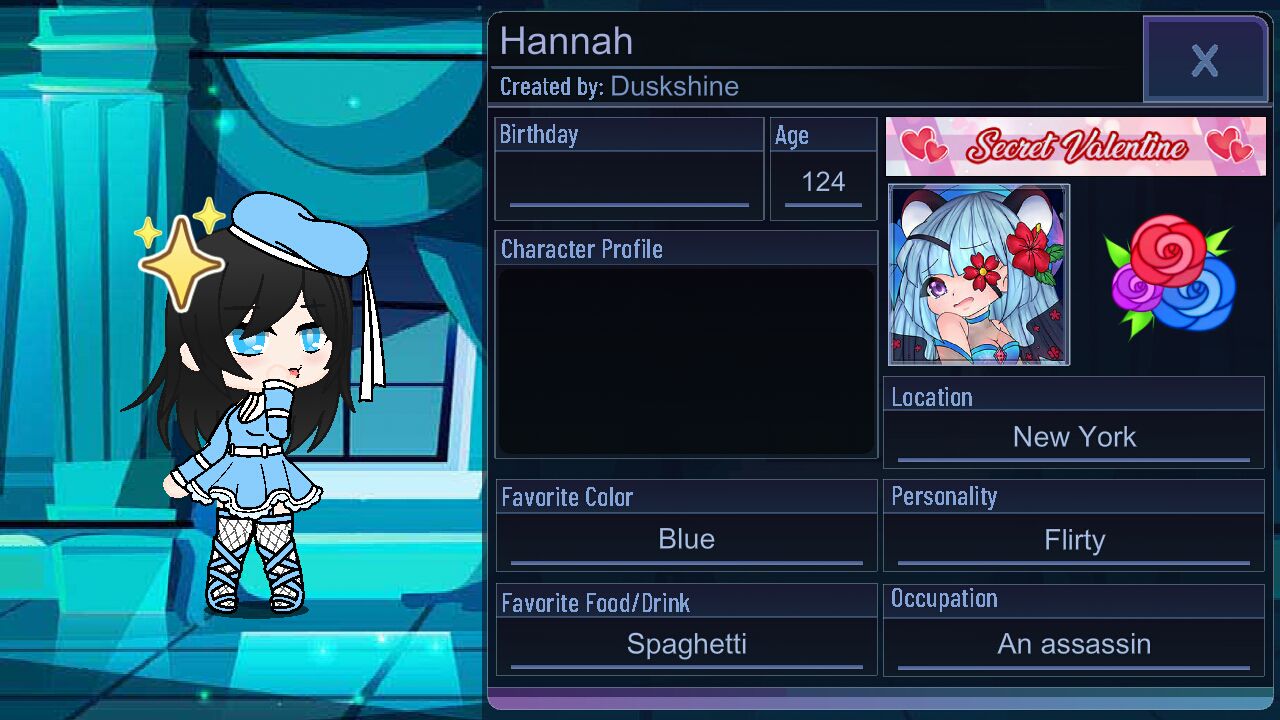Edit the Personality field showing Flirty
This screenshot has width=1280, height=720.
(x=1074, y=540)
